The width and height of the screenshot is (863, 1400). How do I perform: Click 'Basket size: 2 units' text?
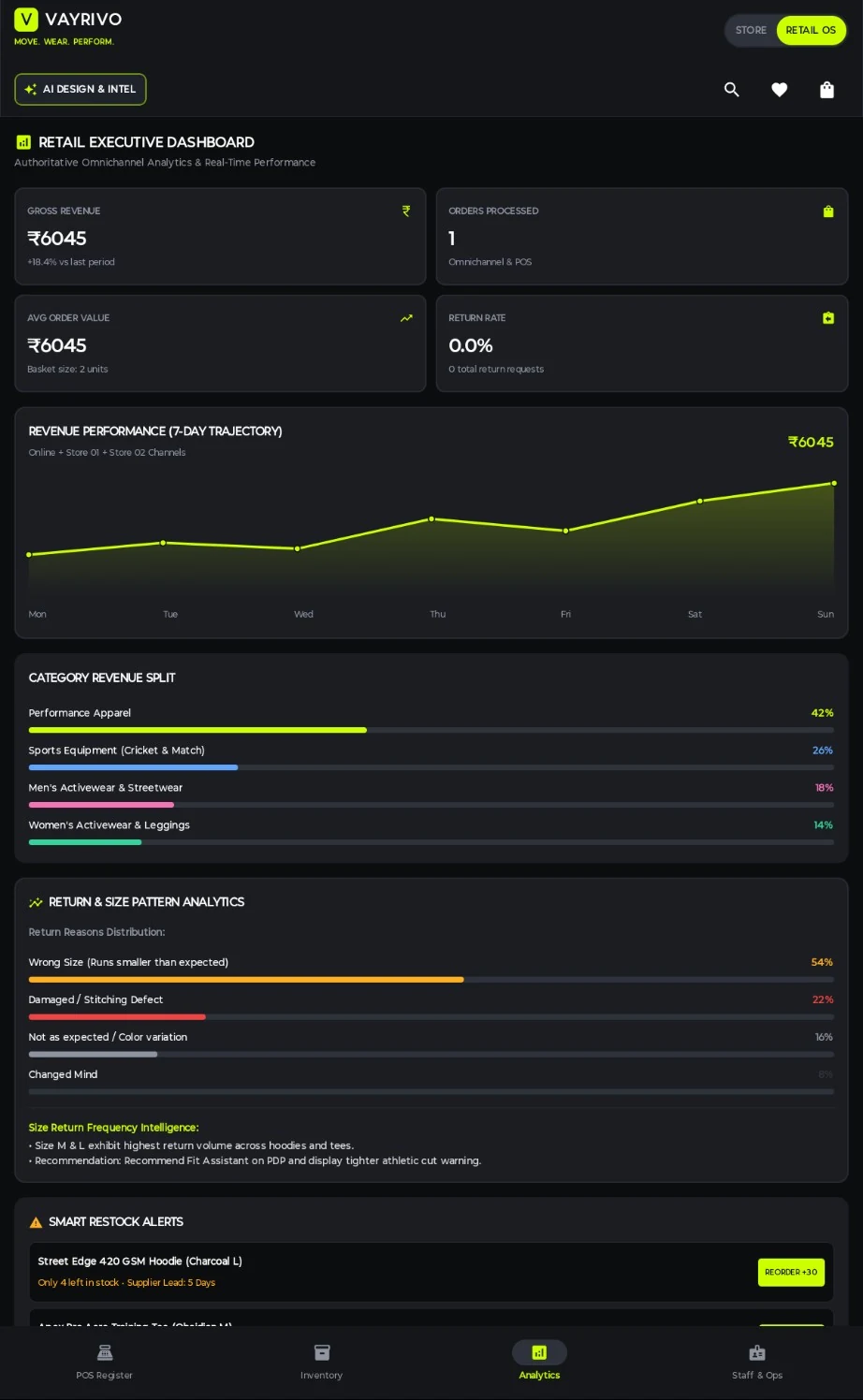point(67,369)
